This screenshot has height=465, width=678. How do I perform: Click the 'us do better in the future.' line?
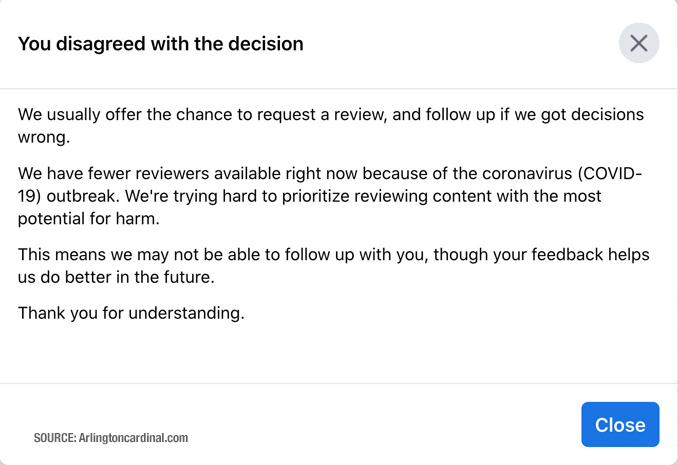tap(116, 277)
